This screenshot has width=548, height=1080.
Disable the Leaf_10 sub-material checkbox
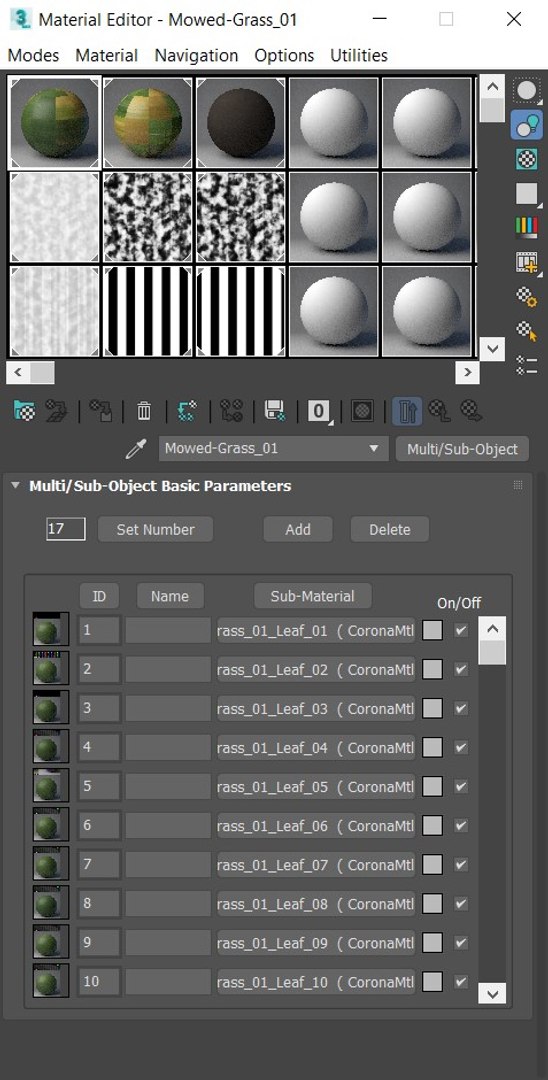(x=461, y=982)
